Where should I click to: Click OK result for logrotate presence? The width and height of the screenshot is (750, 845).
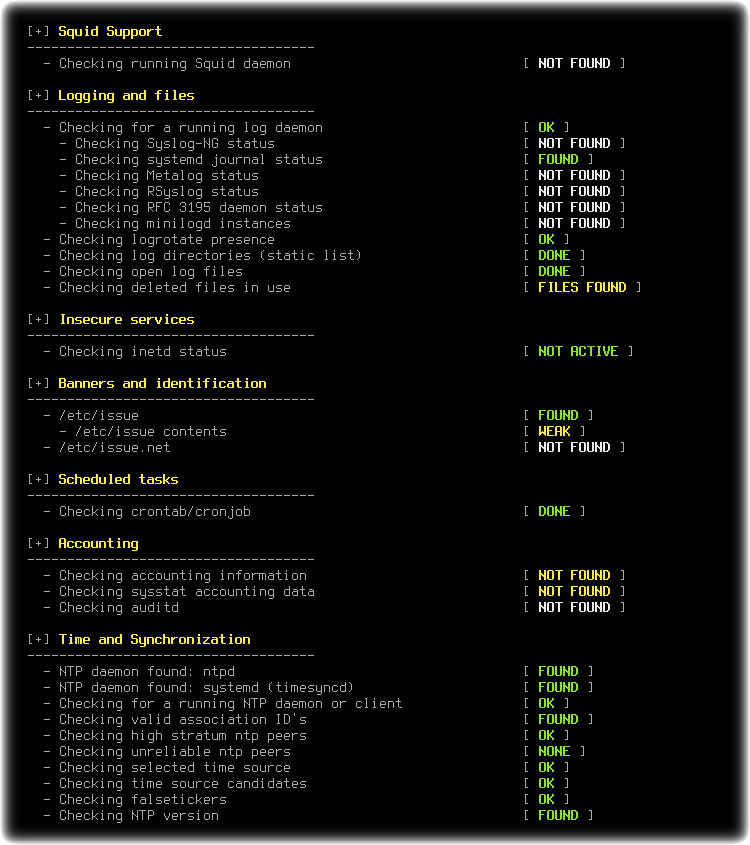546,240
